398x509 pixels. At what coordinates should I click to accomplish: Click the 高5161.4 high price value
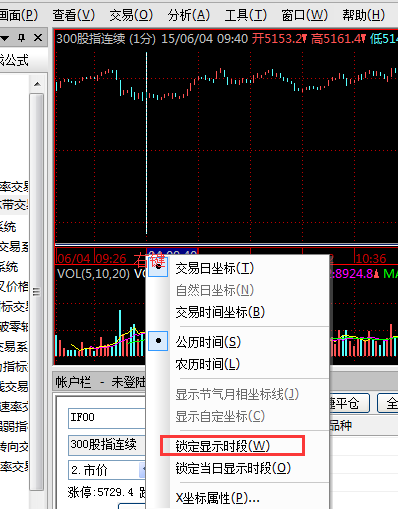337,39
